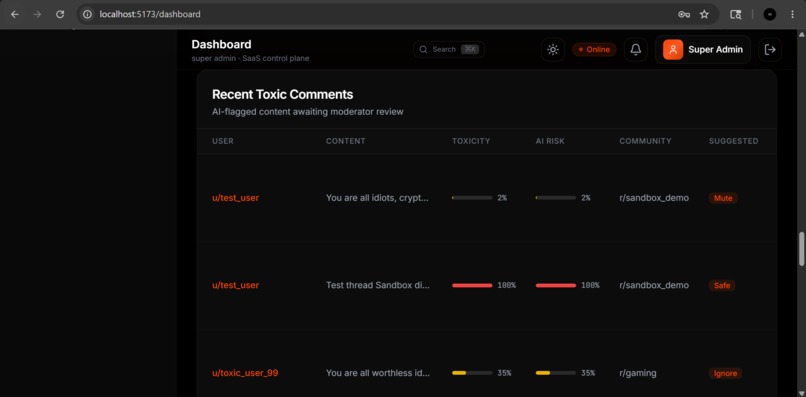Open u/test_user link in the Safe row

(x=235, y=285)
